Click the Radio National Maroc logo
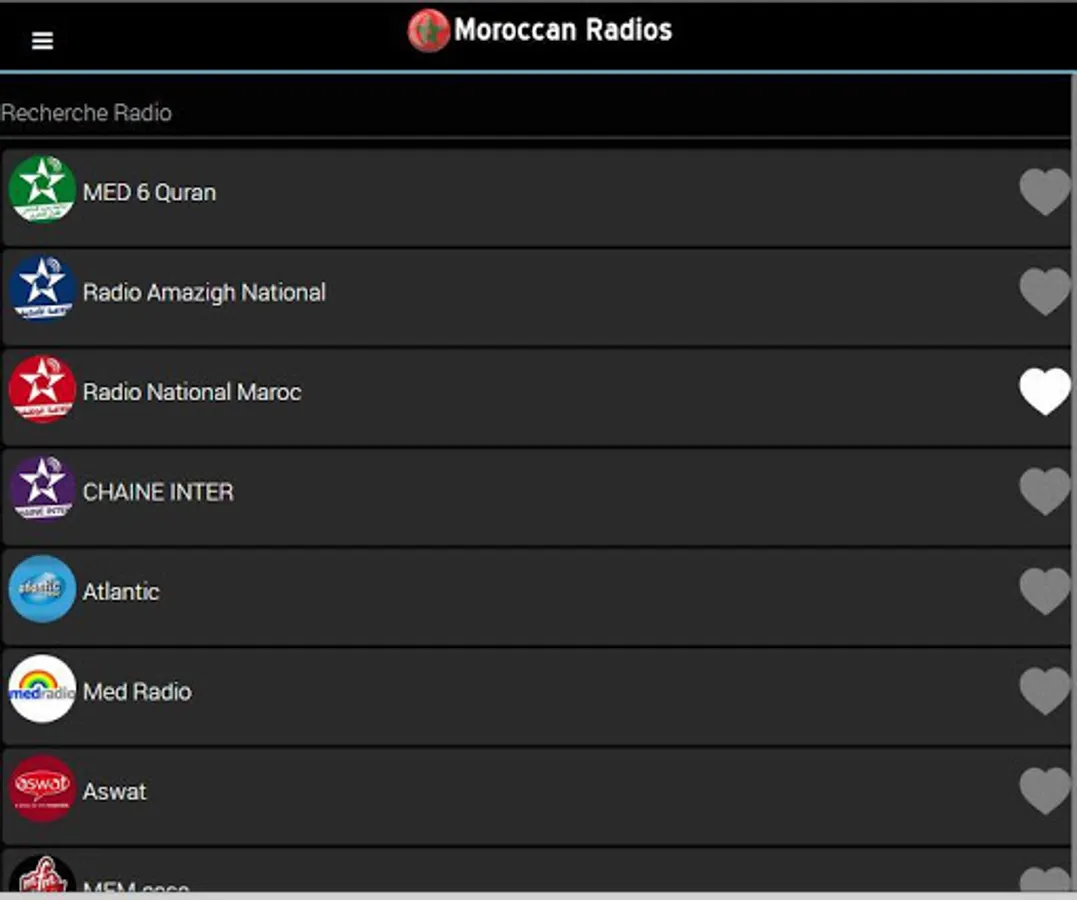The image size is (1077, 900). point(42,389)
